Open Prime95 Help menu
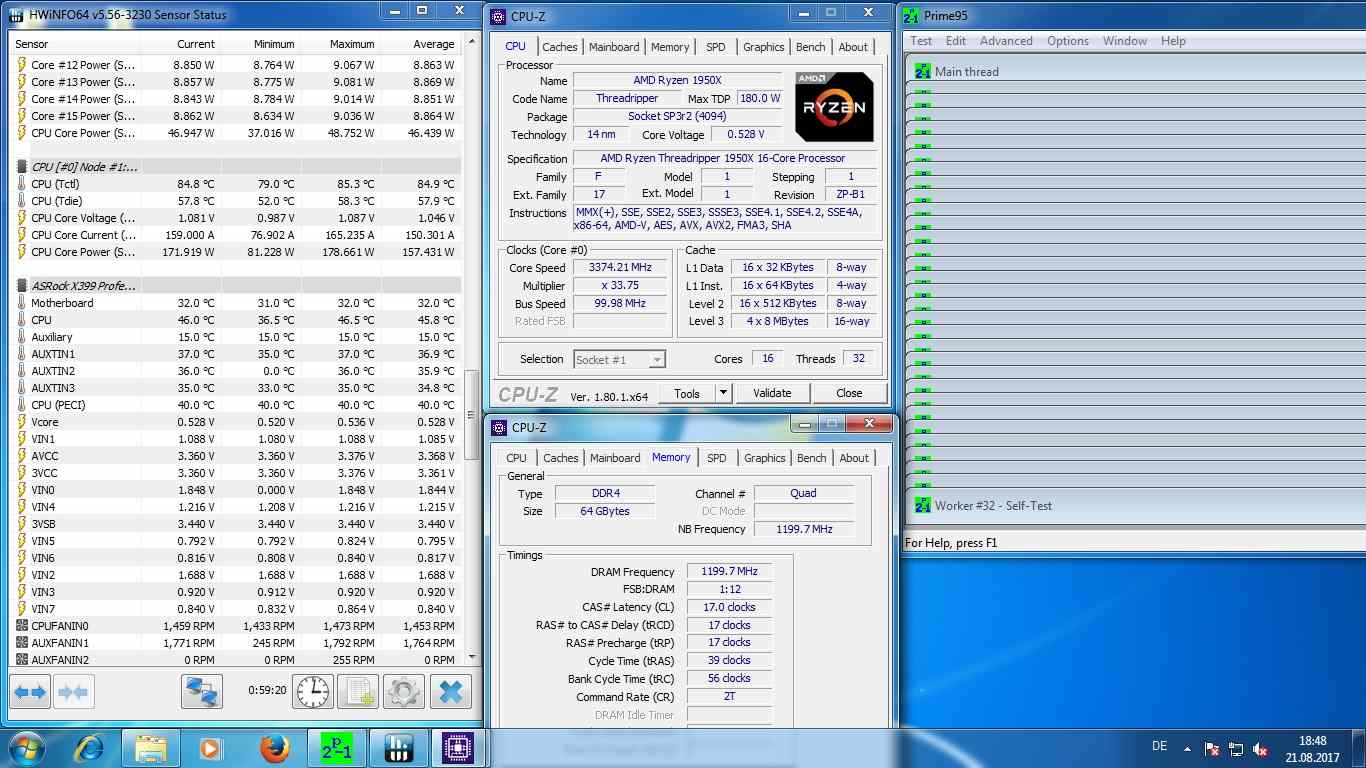The image size is (1366, 768). coord(1173,41)
